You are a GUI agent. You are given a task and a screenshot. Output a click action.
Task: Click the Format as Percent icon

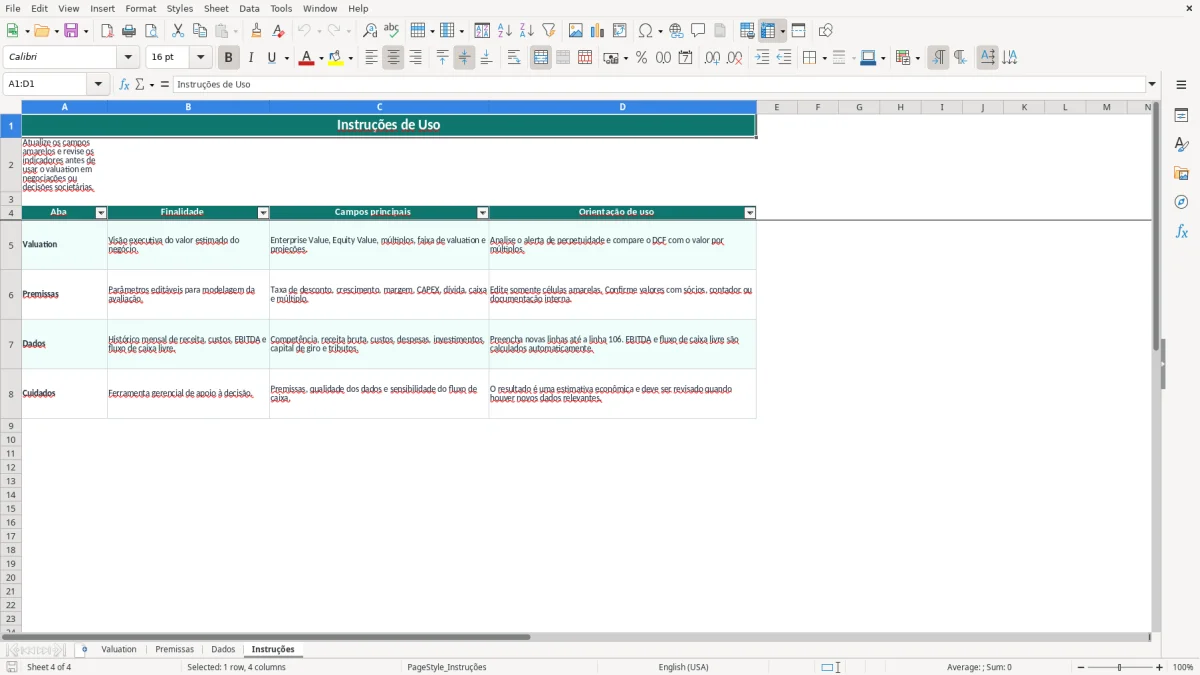pyautogui.click(x=641, y=58)
